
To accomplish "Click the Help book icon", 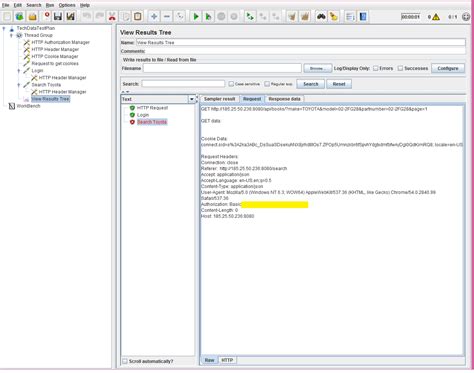I will click(x=363, y=16).
